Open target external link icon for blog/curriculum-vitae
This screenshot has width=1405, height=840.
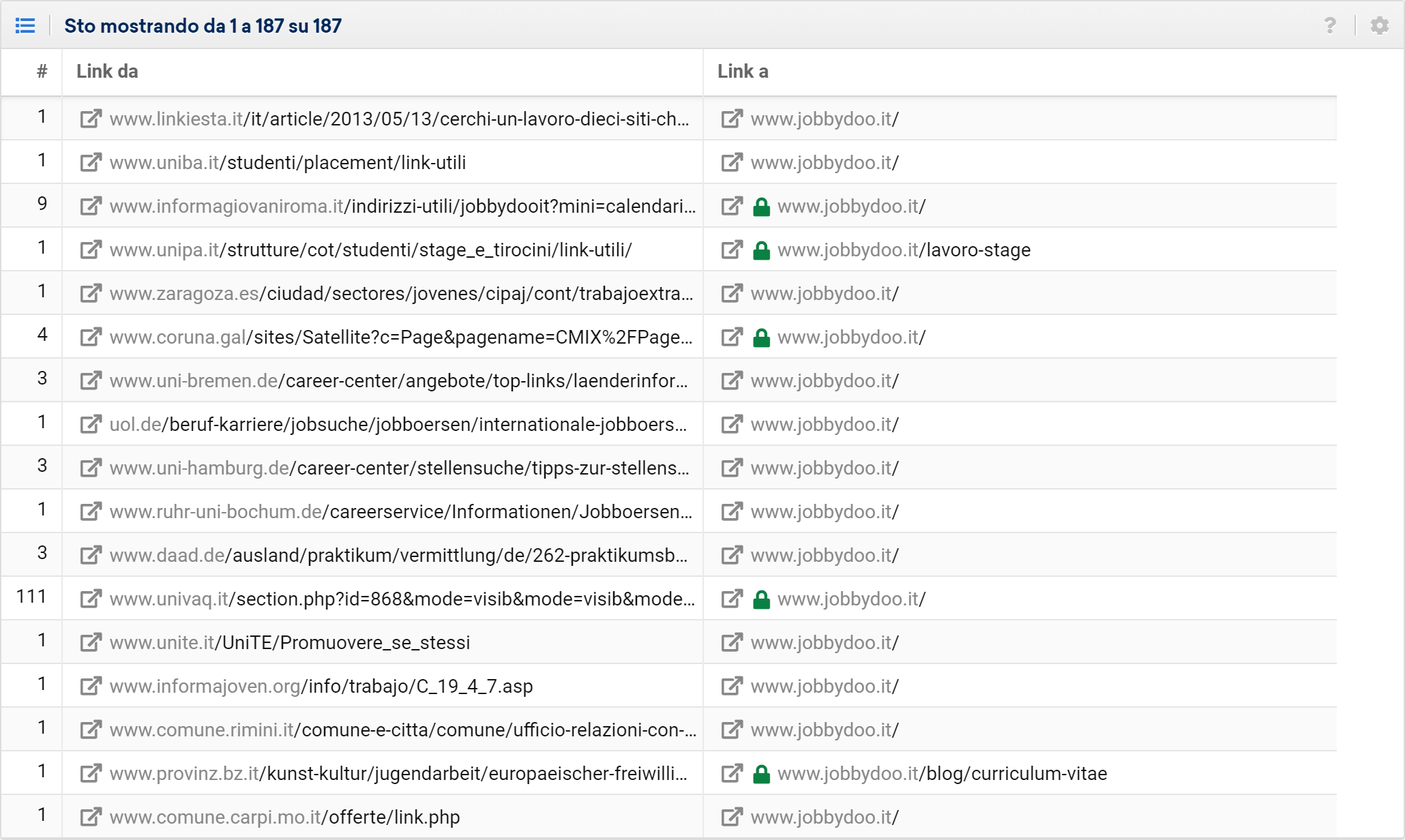732,773
